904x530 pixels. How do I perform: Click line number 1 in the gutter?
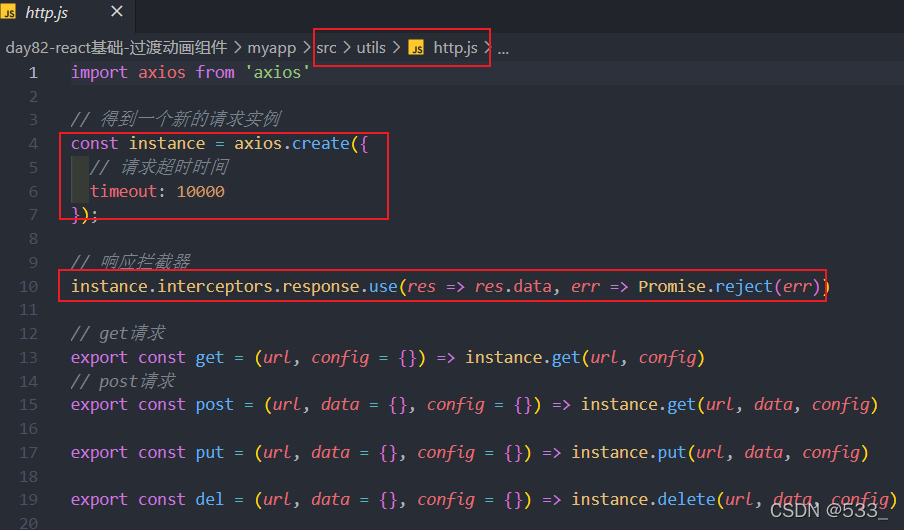[33, 73]
